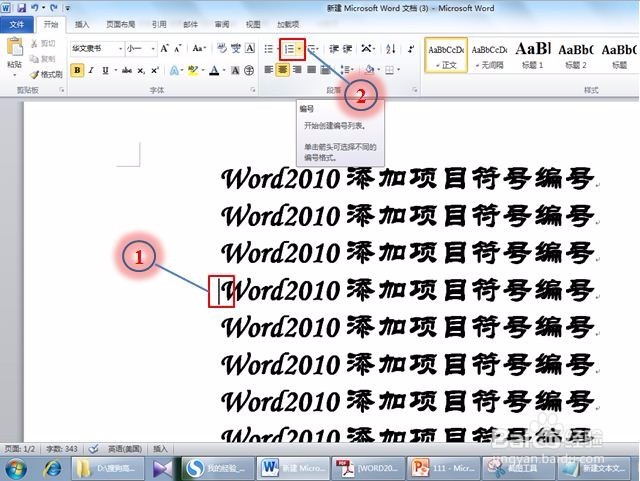Screen dimensions: 640x481
Task: Click the Cut (剪切) scissors button
Action: [43, 44]
